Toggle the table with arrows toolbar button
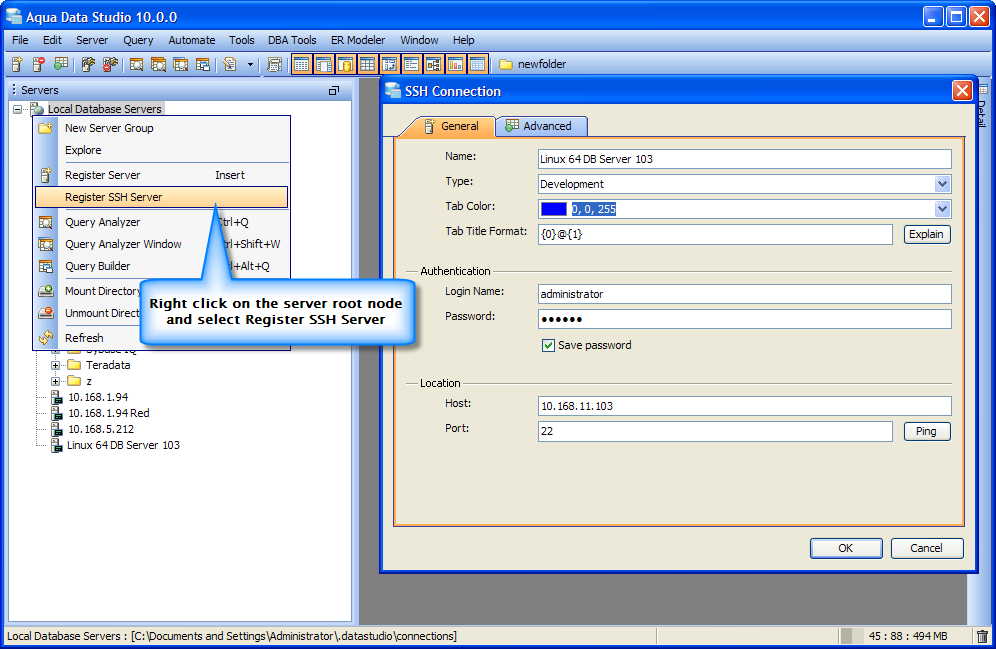Viewport: 996px width, 649px height. 389,64
